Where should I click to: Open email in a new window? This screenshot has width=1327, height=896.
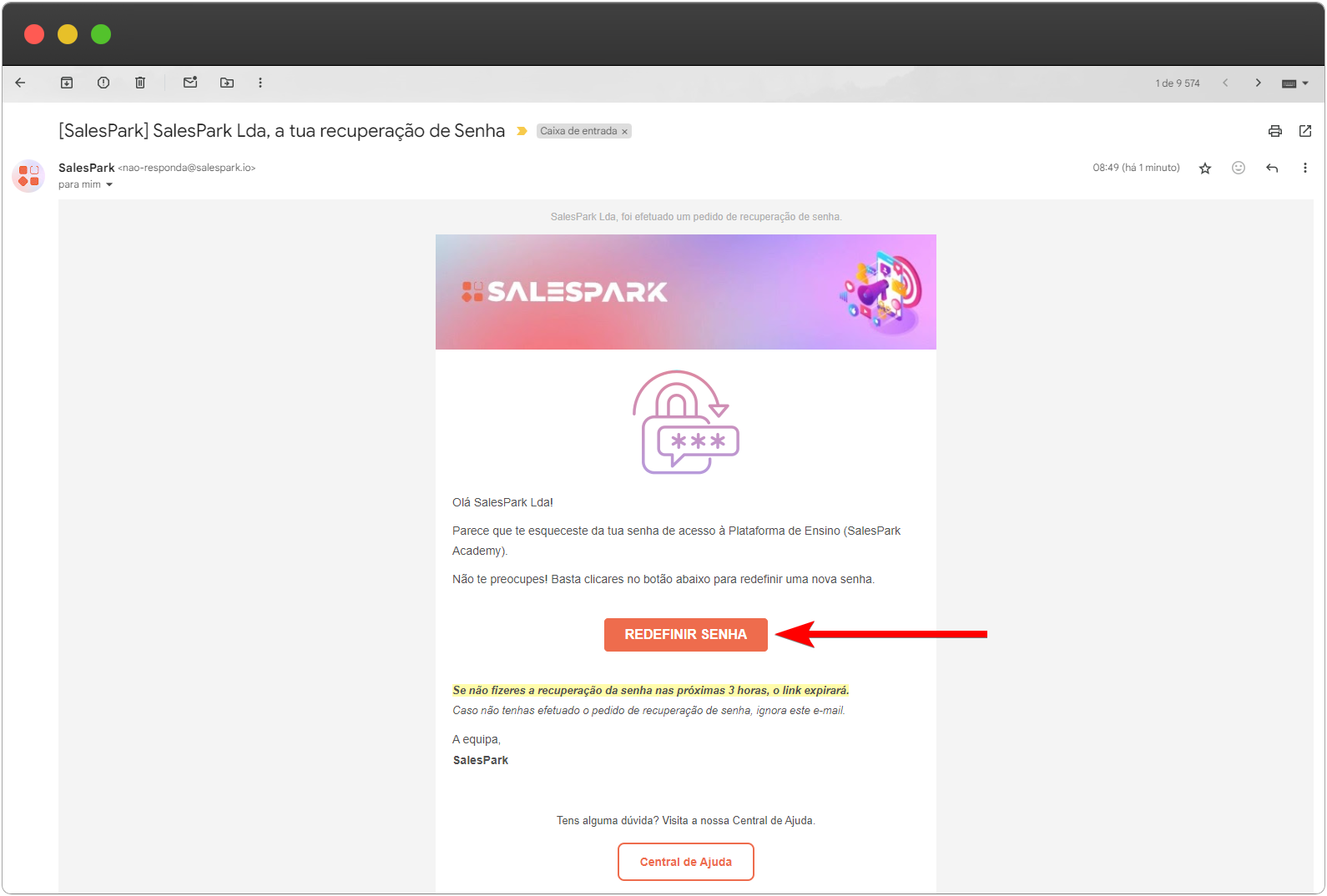click(1305, 131)
